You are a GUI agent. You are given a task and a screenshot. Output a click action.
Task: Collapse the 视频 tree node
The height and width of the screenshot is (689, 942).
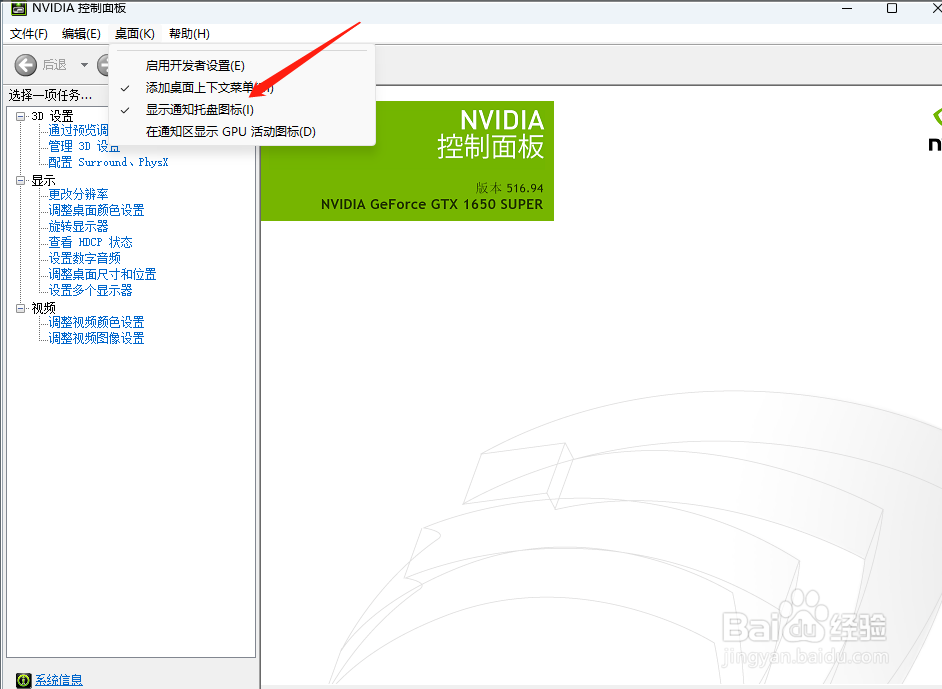(20, 308)
